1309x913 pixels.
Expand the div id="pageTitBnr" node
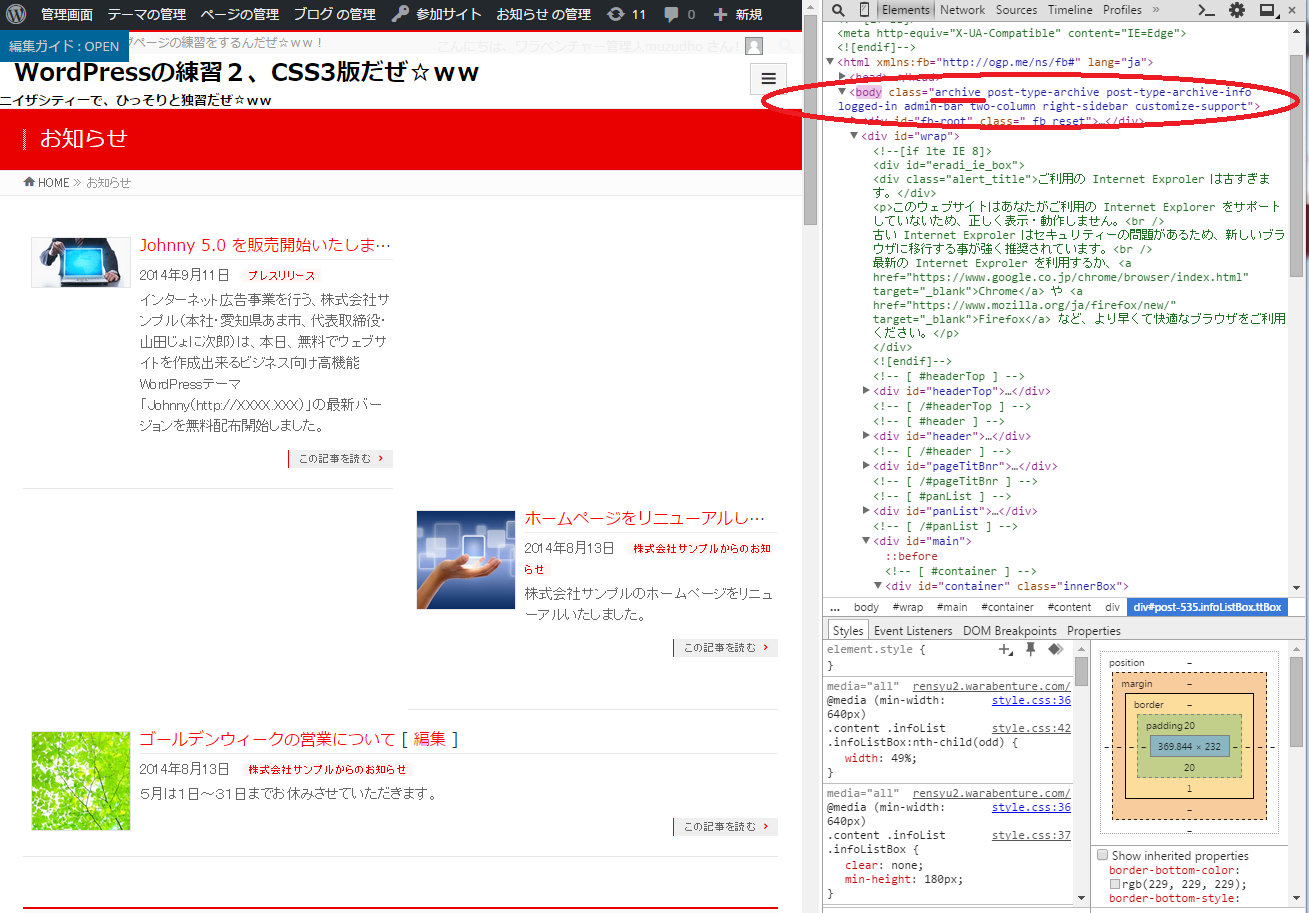coord(866,466)
